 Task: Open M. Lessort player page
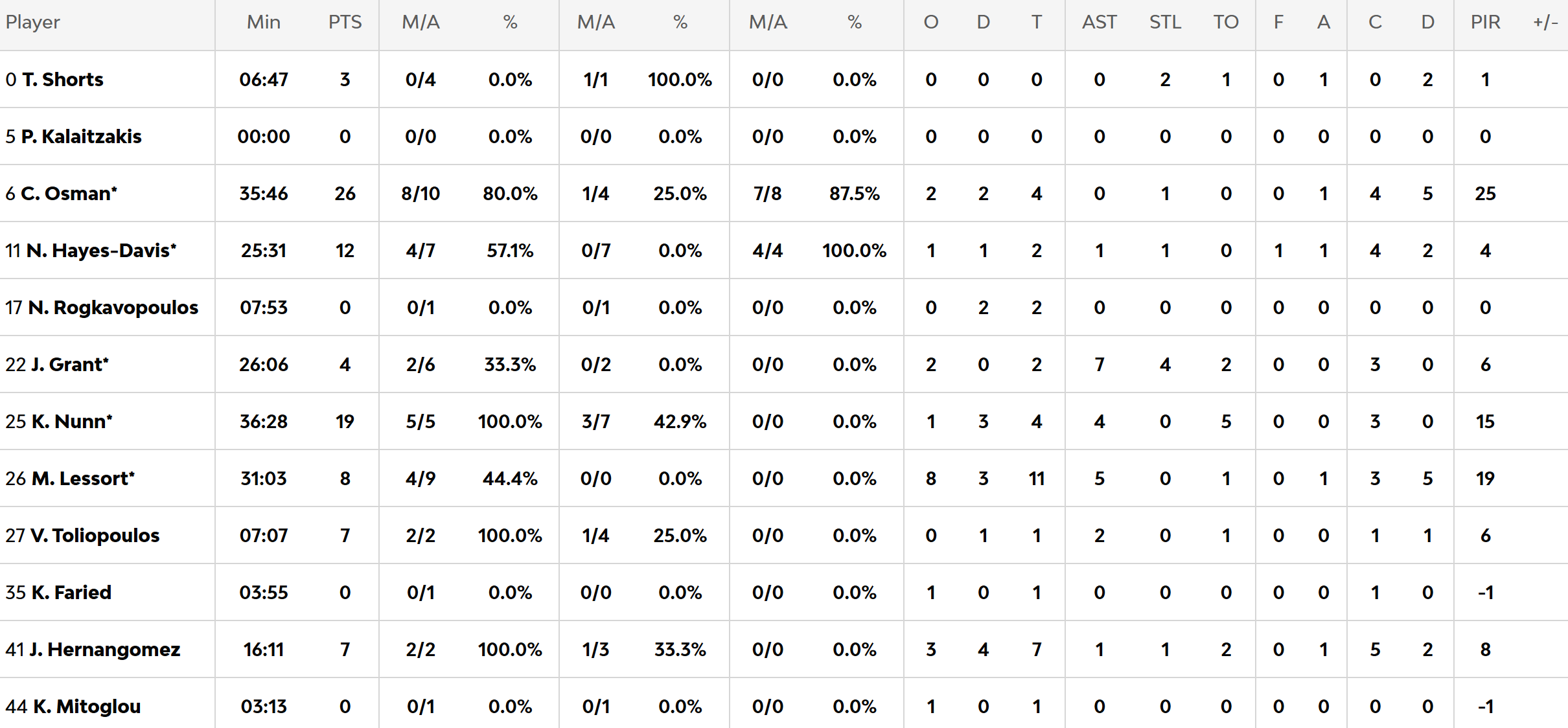[x=83, y=479]
